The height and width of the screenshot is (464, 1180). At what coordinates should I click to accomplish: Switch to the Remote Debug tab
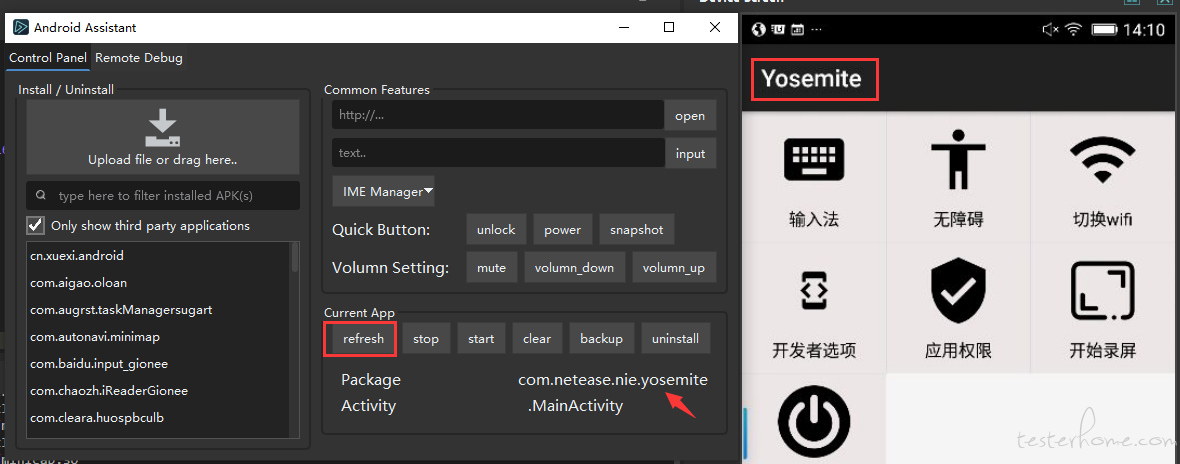tap(138, 58)
